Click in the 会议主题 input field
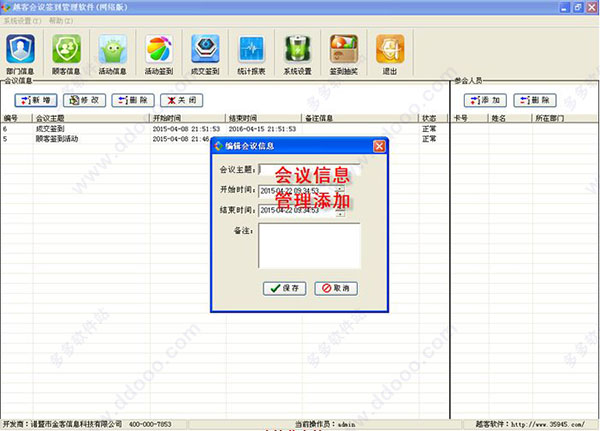This screenshot has width=600, height=431. point(309,169)
